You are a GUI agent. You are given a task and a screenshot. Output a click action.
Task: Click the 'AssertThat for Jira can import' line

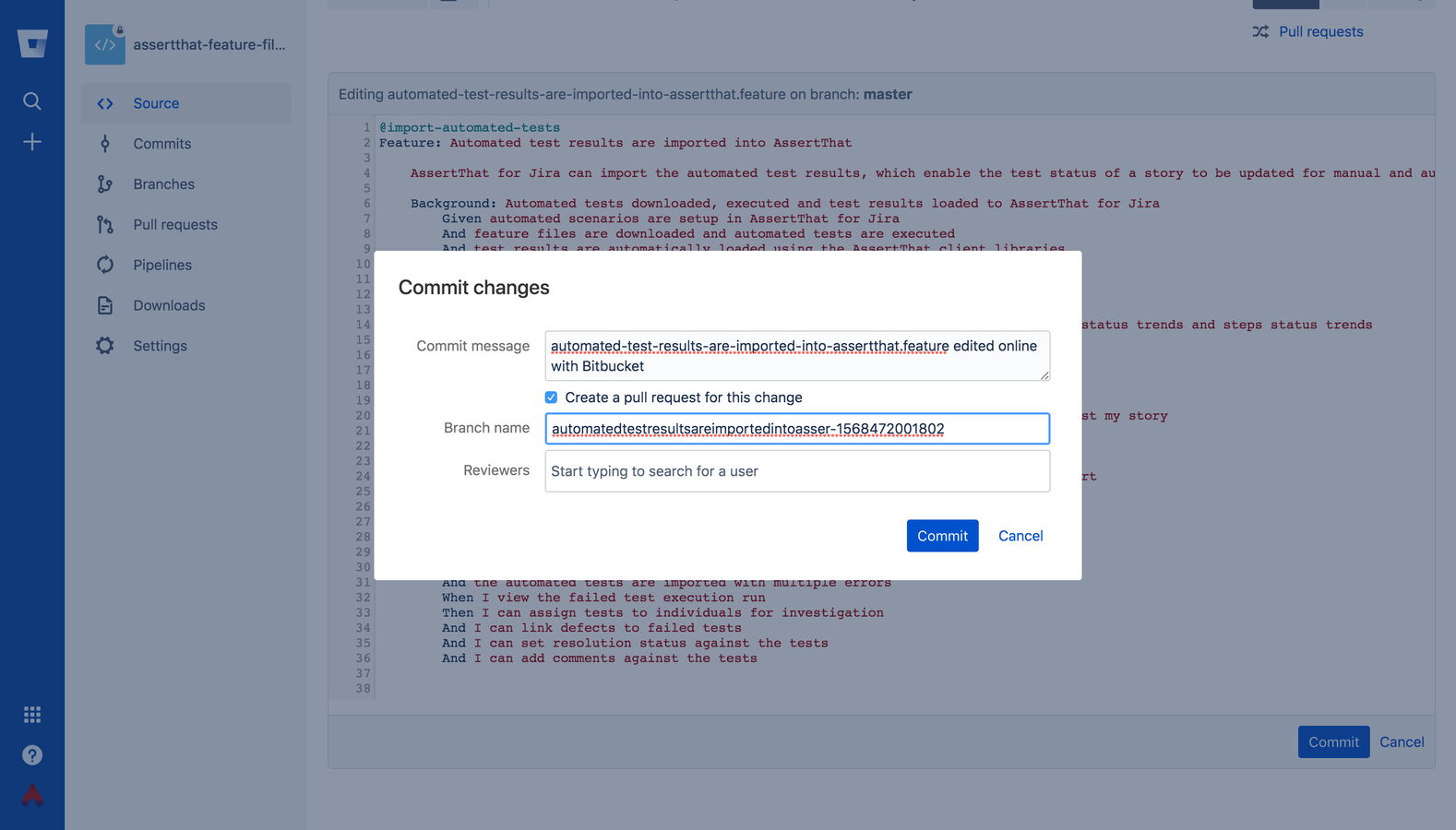click(923, 173)
